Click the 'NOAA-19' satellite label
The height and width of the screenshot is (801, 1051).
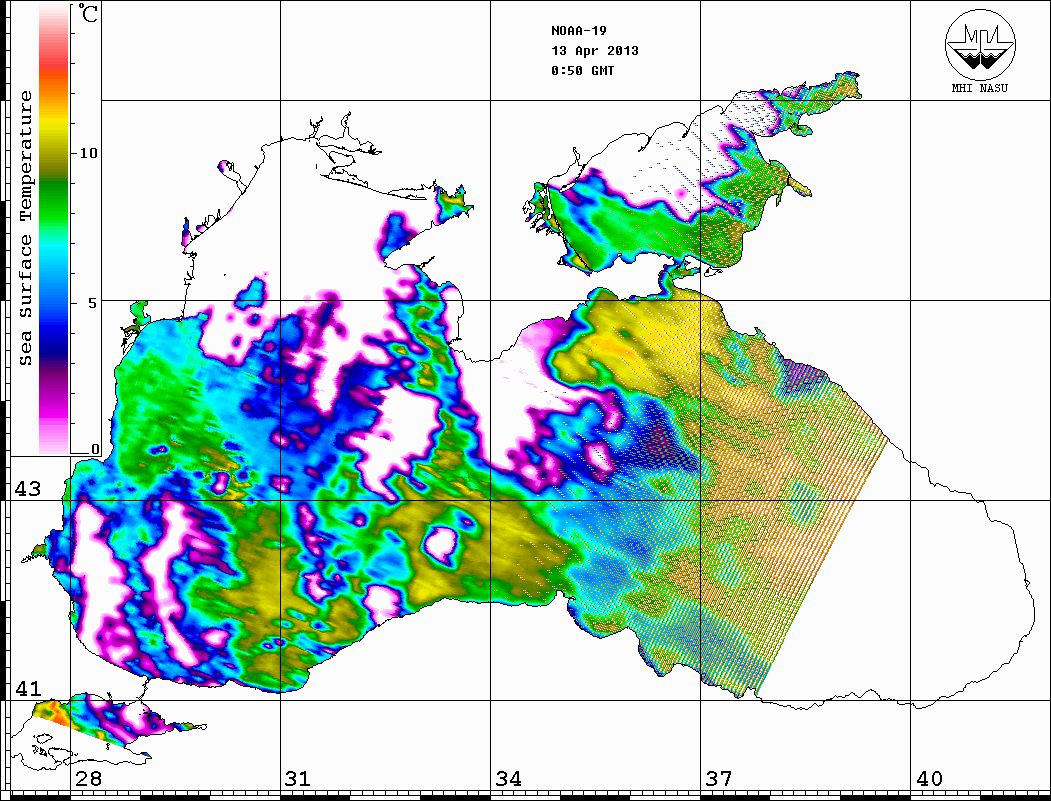[579, 31]
